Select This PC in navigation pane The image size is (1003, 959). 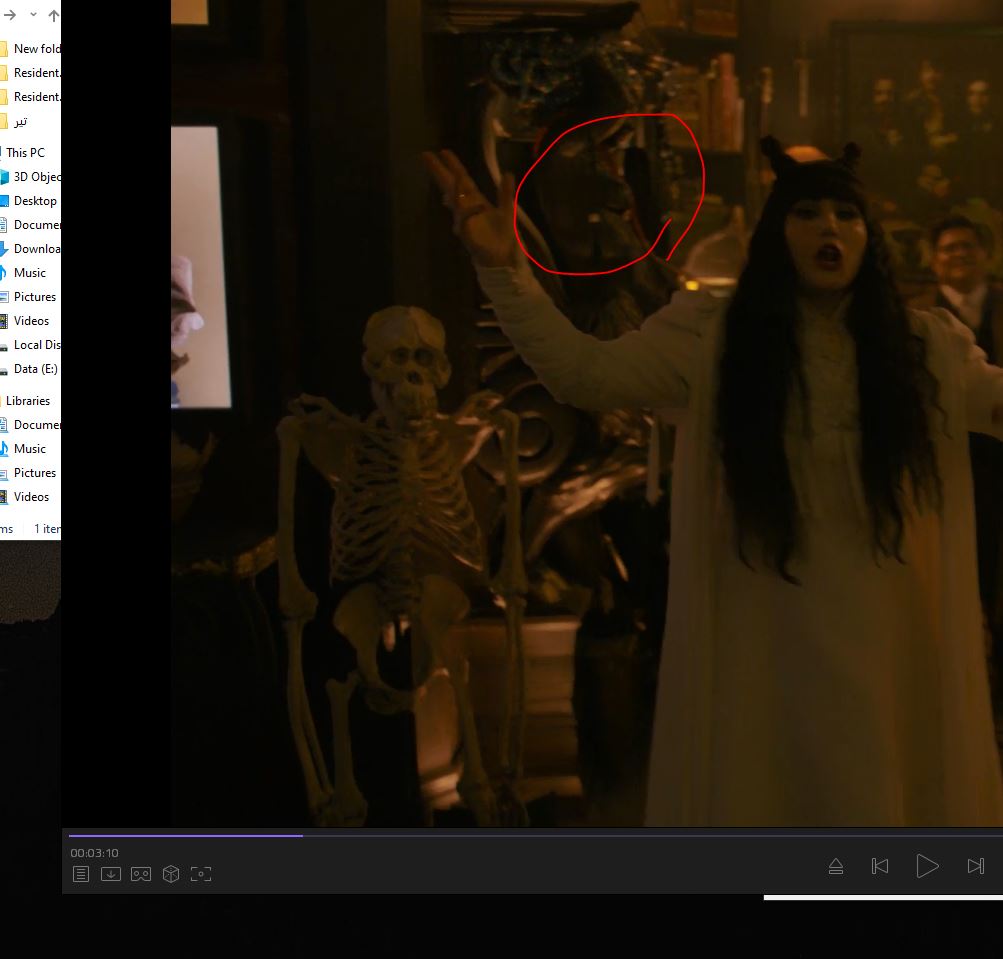point(25,153)
